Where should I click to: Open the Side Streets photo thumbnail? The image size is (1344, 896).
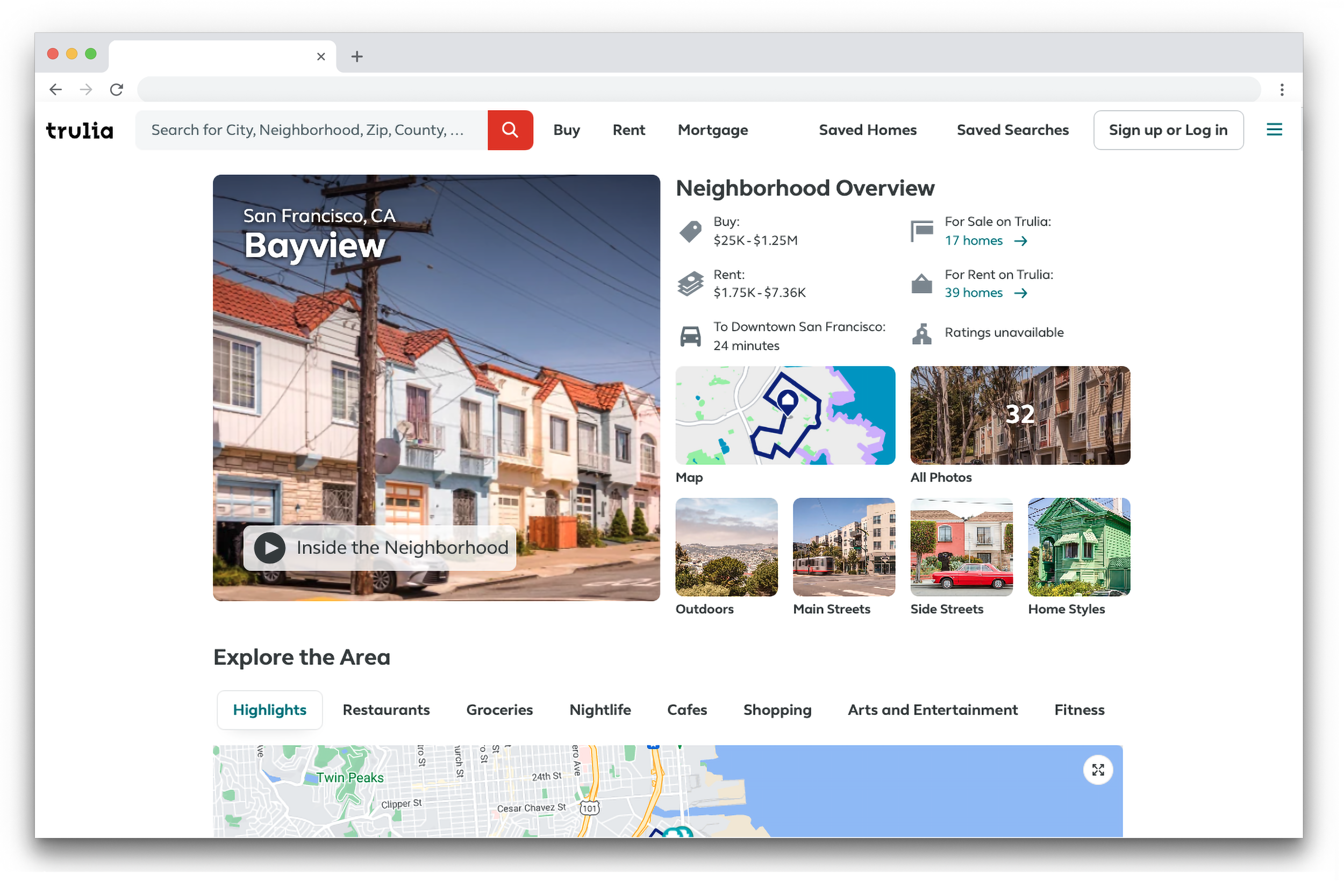coord(961,547)
